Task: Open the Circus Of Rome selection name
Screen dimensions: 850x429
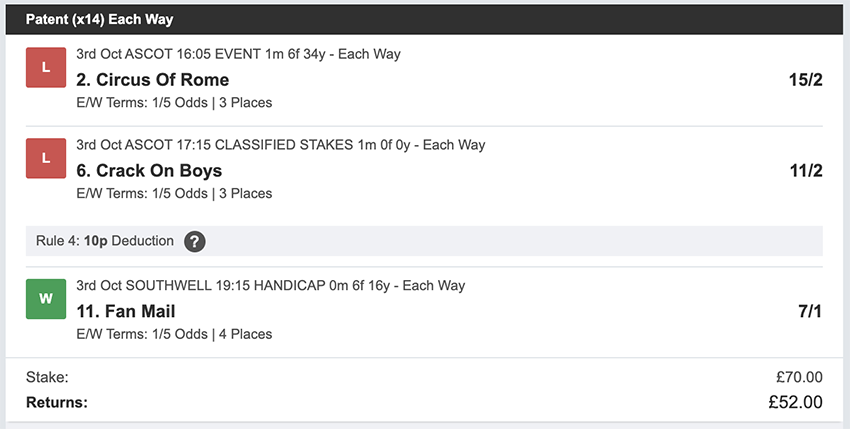Action: (x=152, y=80)
